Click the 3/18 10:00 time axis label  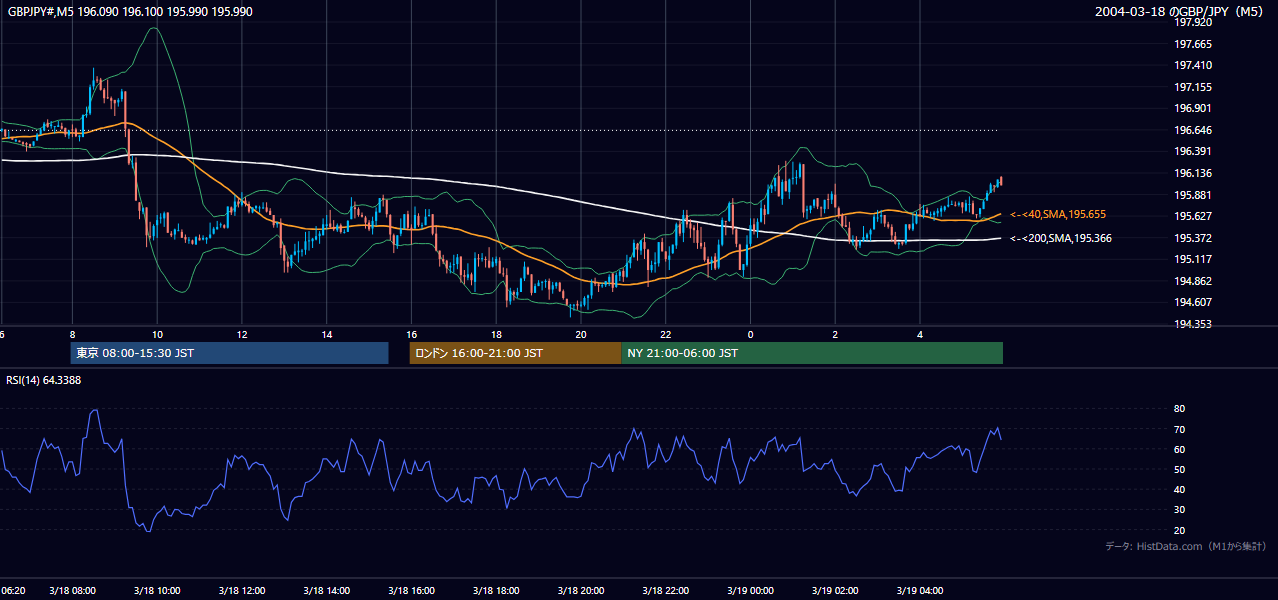point(158,591)
